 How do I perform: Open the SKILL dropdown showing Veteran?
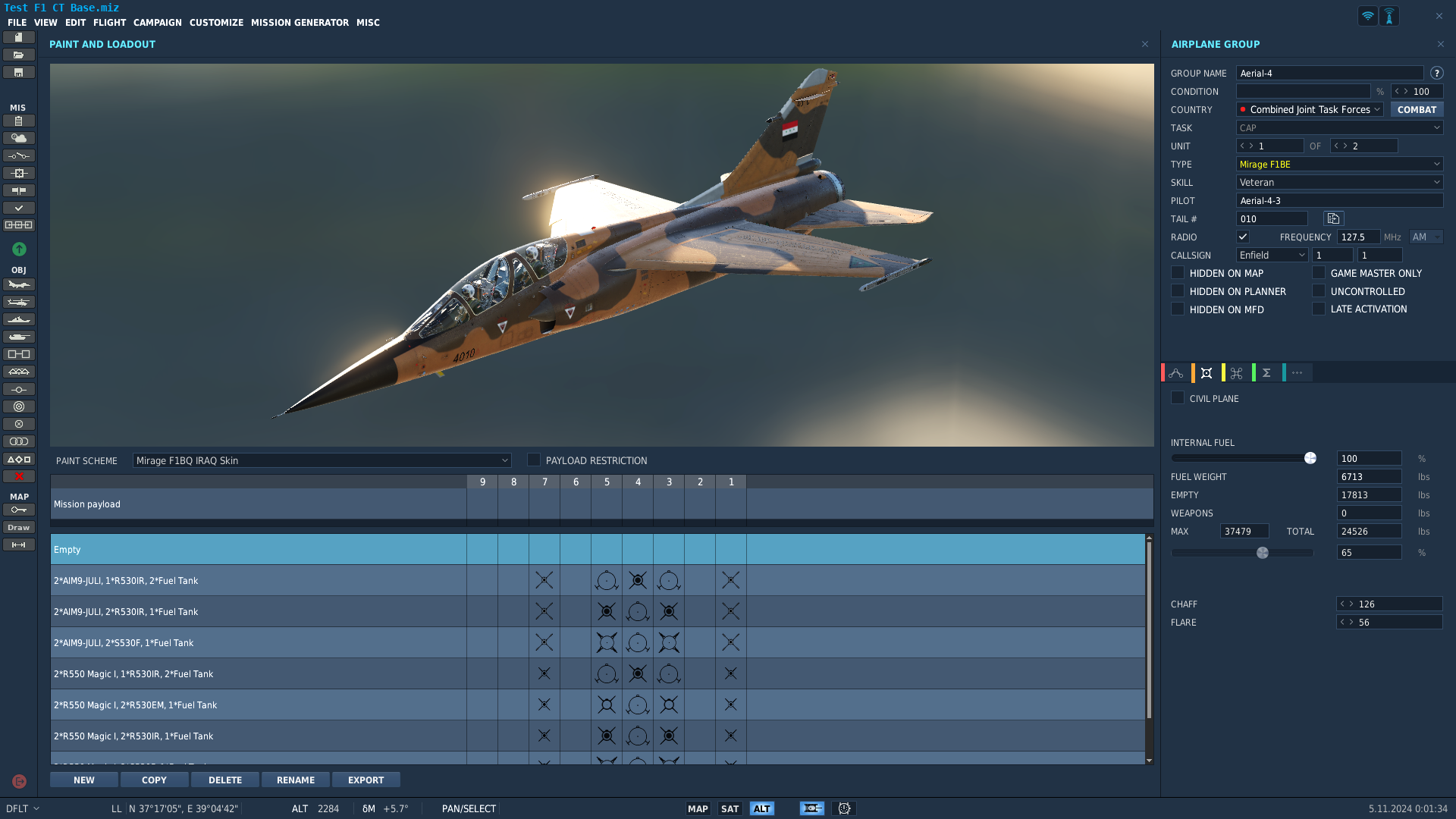pyautogui.click(x=1339, y=182)
